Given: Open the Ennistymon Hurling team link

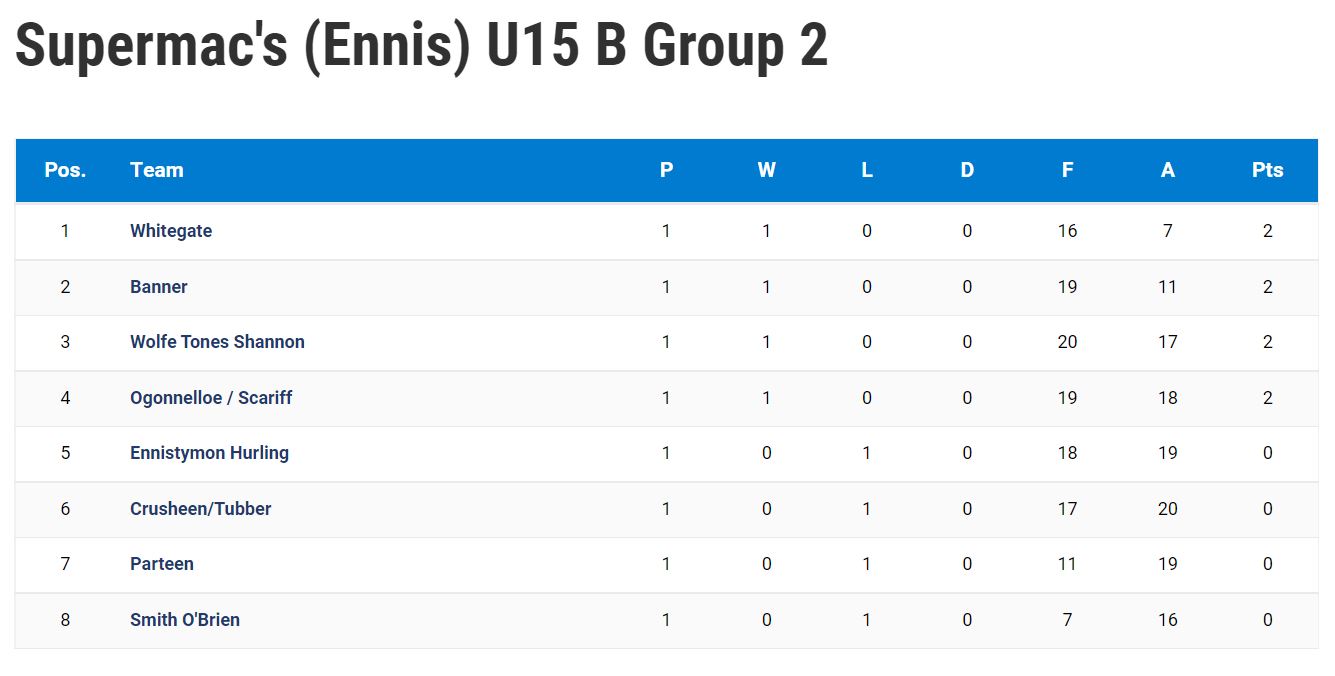Looking at the screenshot, I should (209, 453).
